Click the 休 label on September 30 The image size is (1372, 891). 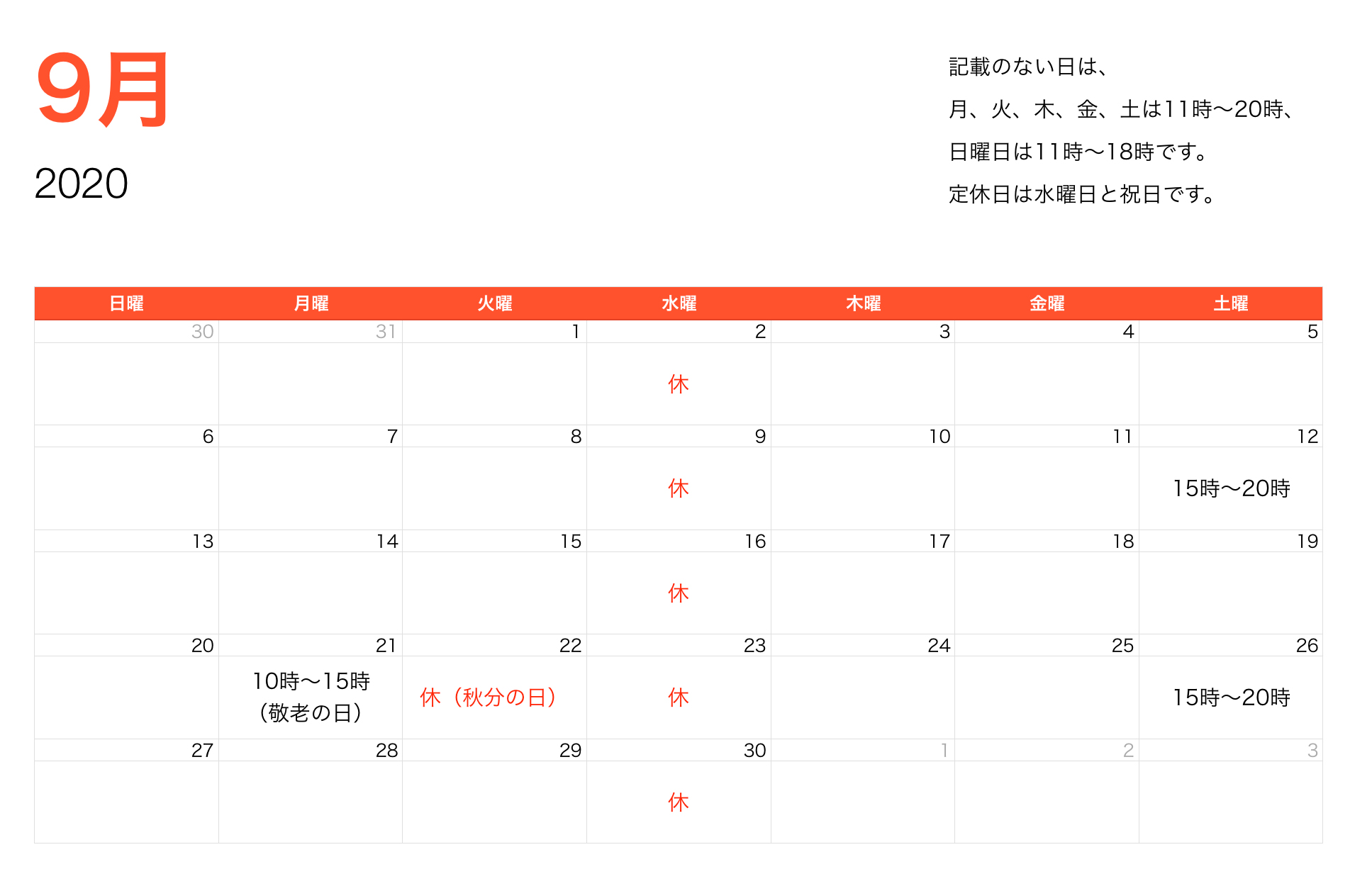pyautogui.click(x=678, y=802)
